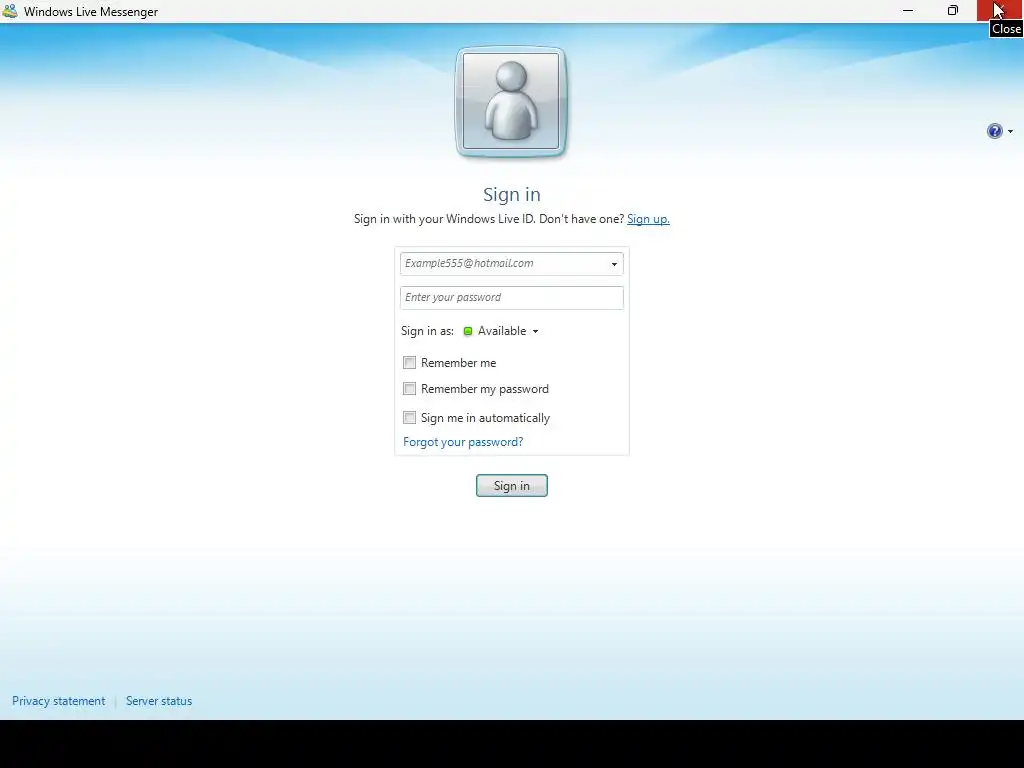The width and height of the screenshot is (1024, 768).
Task: Click the 'Sign in as:' label
Action: tap(427, 331)
